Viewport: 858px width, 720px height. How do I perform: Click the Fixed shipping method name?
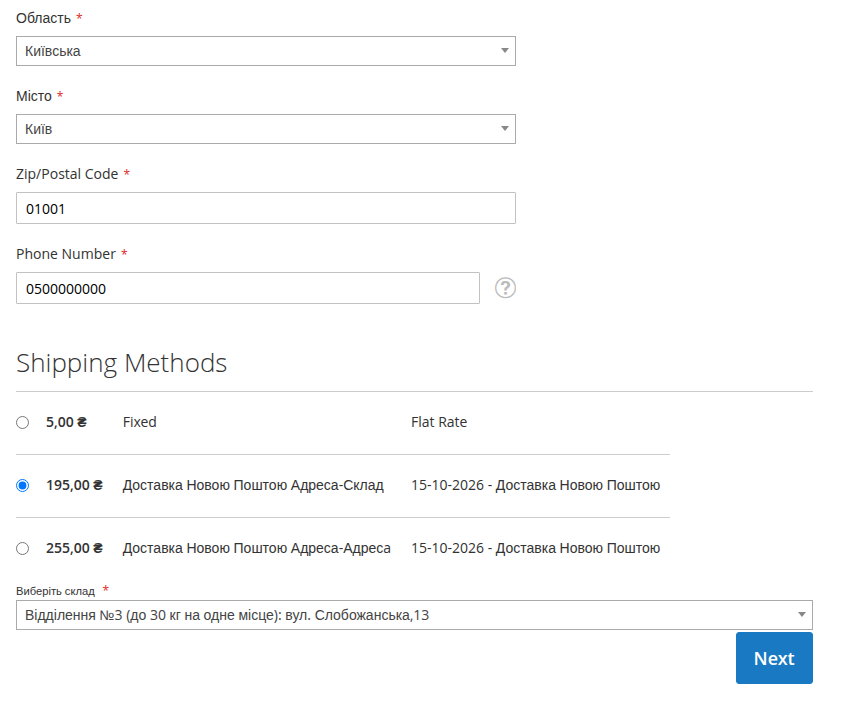[x=140, y=422]
